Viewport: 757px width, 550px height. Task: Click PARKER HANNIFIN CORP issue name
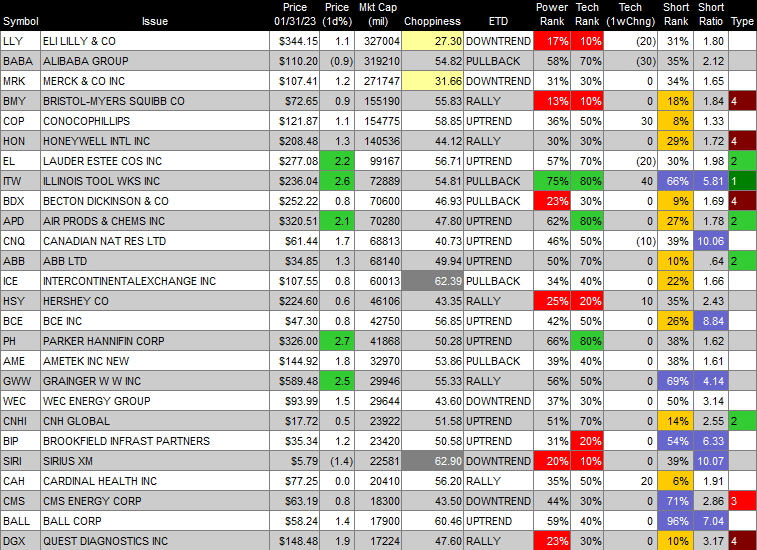point(104,341)
